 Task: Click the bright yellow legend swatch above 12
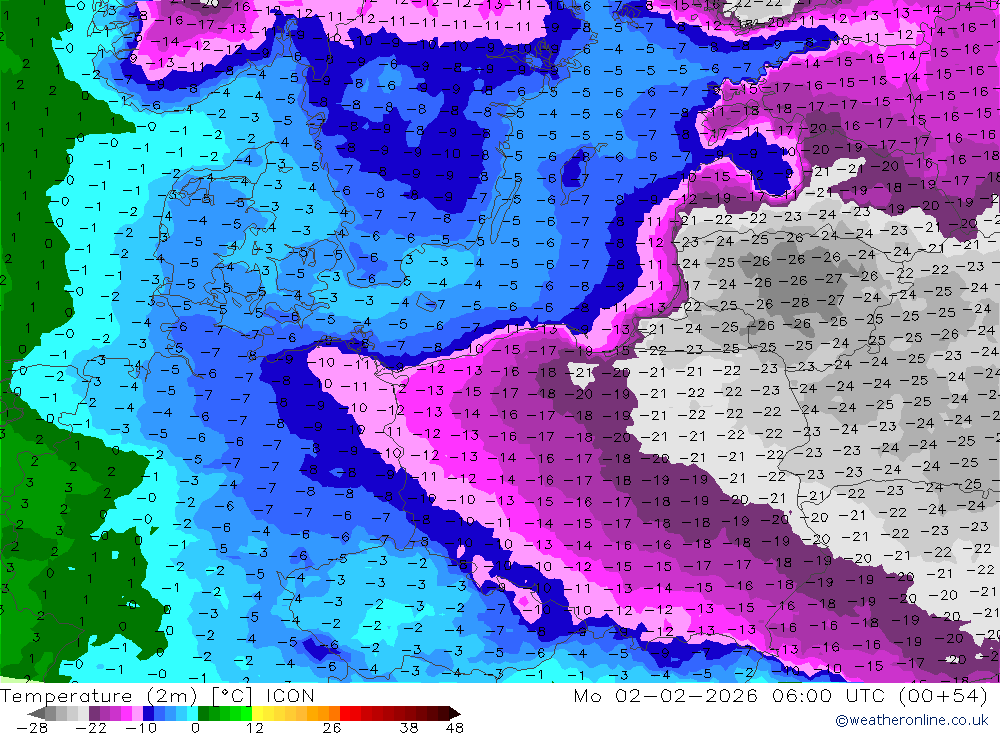tap(258, 713)
